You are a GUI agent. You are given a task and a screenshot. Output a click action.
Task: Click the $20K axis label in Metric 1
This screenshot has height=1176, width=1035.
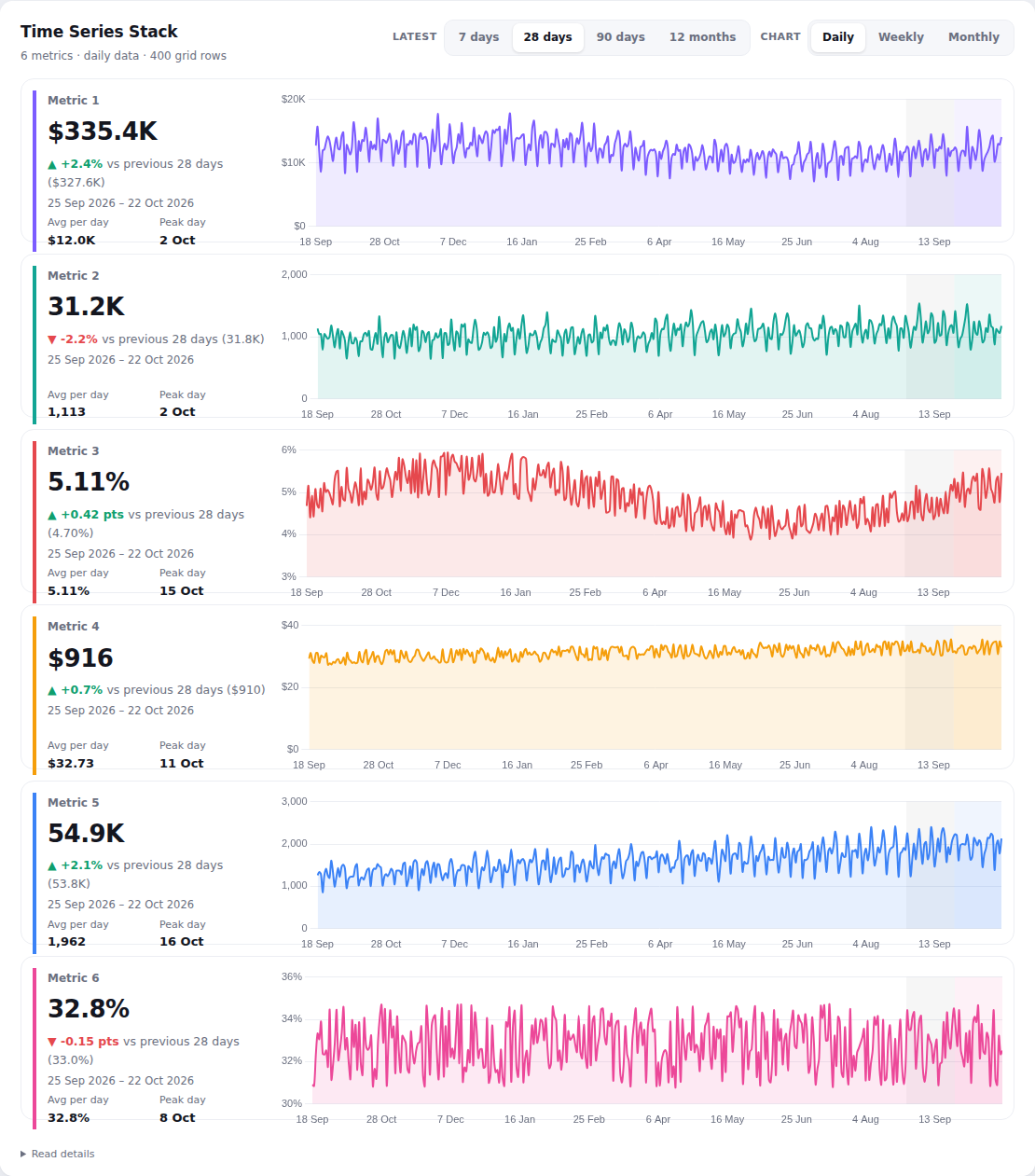[x=294, y=99]
